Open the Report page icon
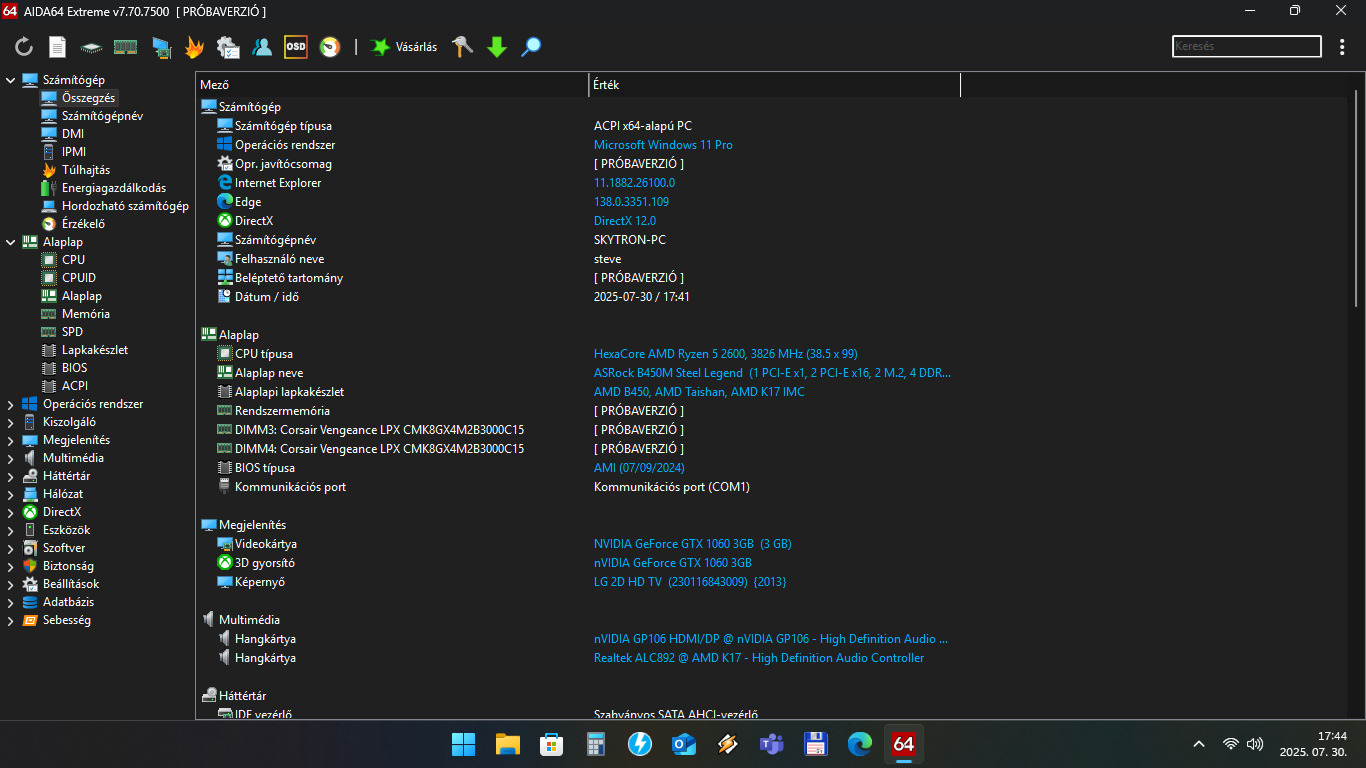The width and height of the screenshot is (1366, 768). coord(57,47)
